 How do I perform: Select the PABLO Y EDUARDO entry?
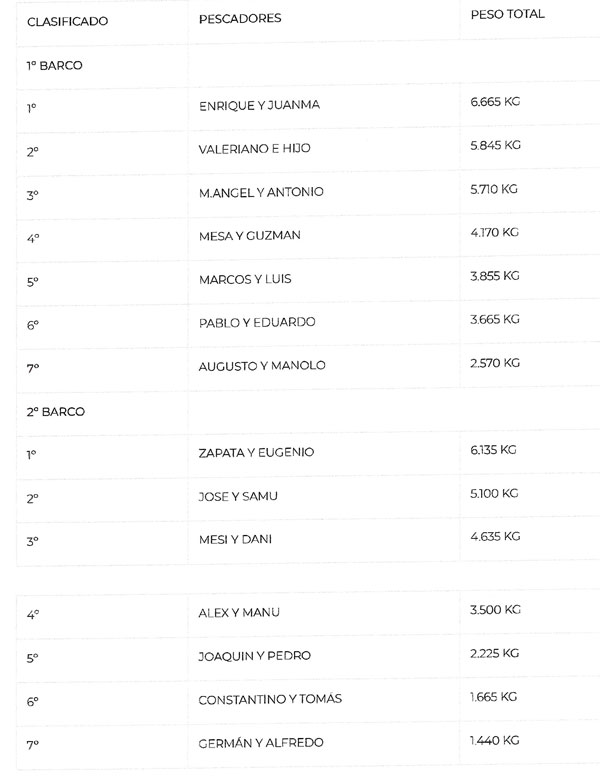257,322
